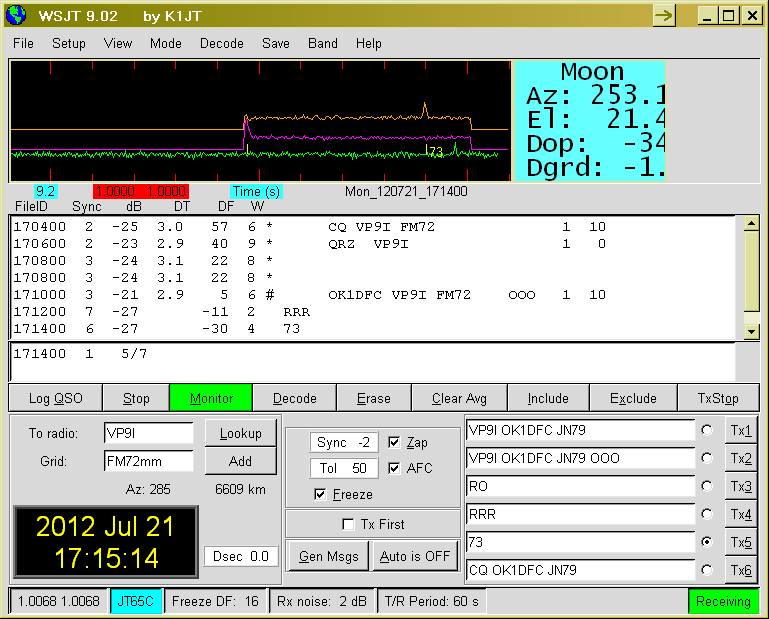This screenshot has width=769, height=619.
Task: Click the Grid input field FM72mm
Action: (x=149, y=461)
